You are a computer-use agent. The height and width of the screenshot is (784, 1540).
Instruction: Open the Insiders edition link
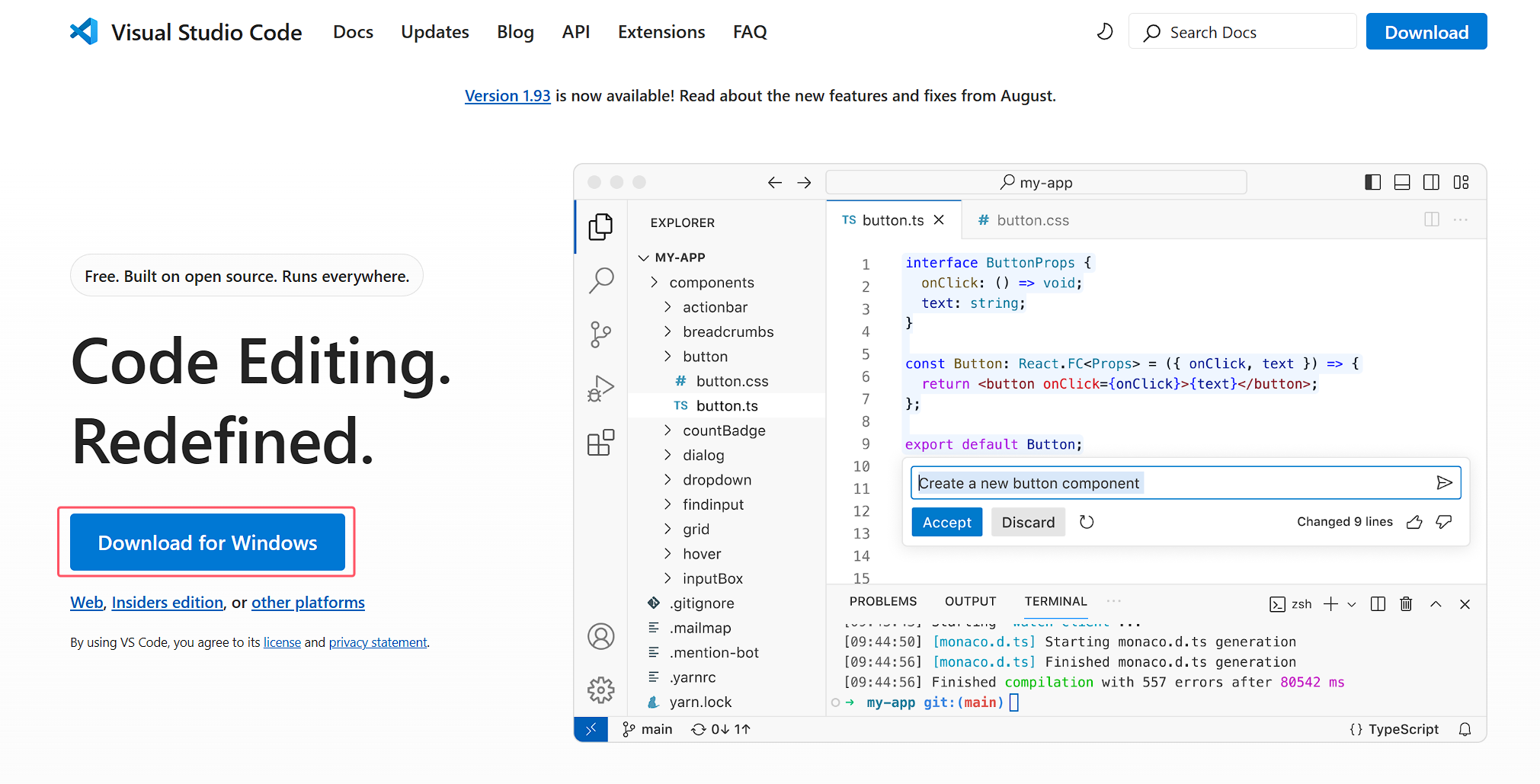pyautogui.click(x=168, y=603)
